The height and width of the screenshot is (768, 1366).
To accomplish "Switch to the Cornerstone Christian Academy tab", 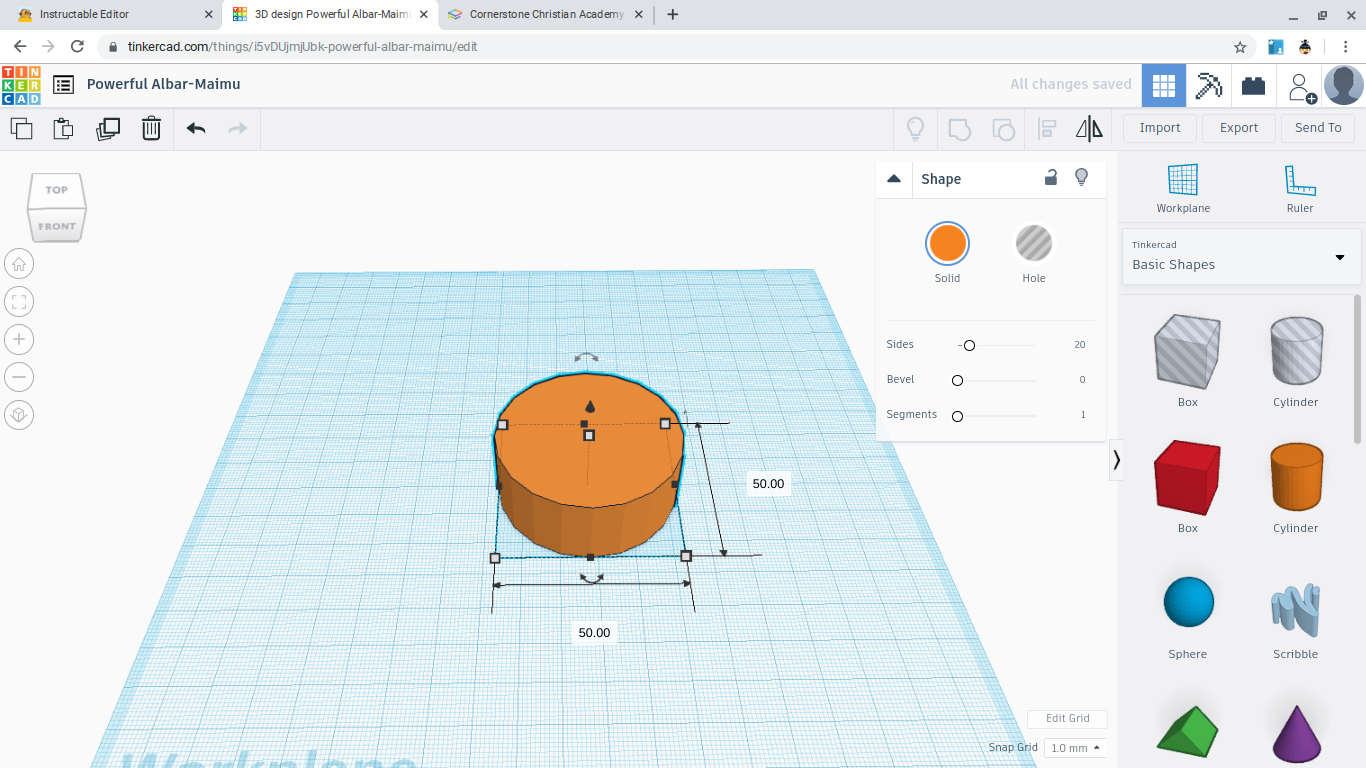I will tap(545, 14).
